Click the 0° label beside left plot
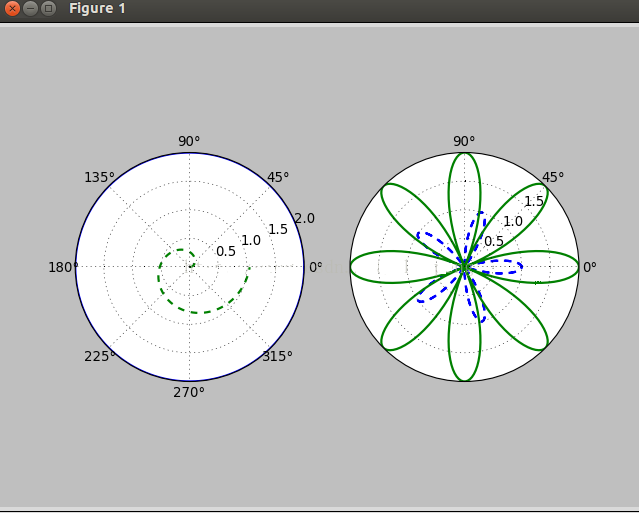 tap(315, 267)
